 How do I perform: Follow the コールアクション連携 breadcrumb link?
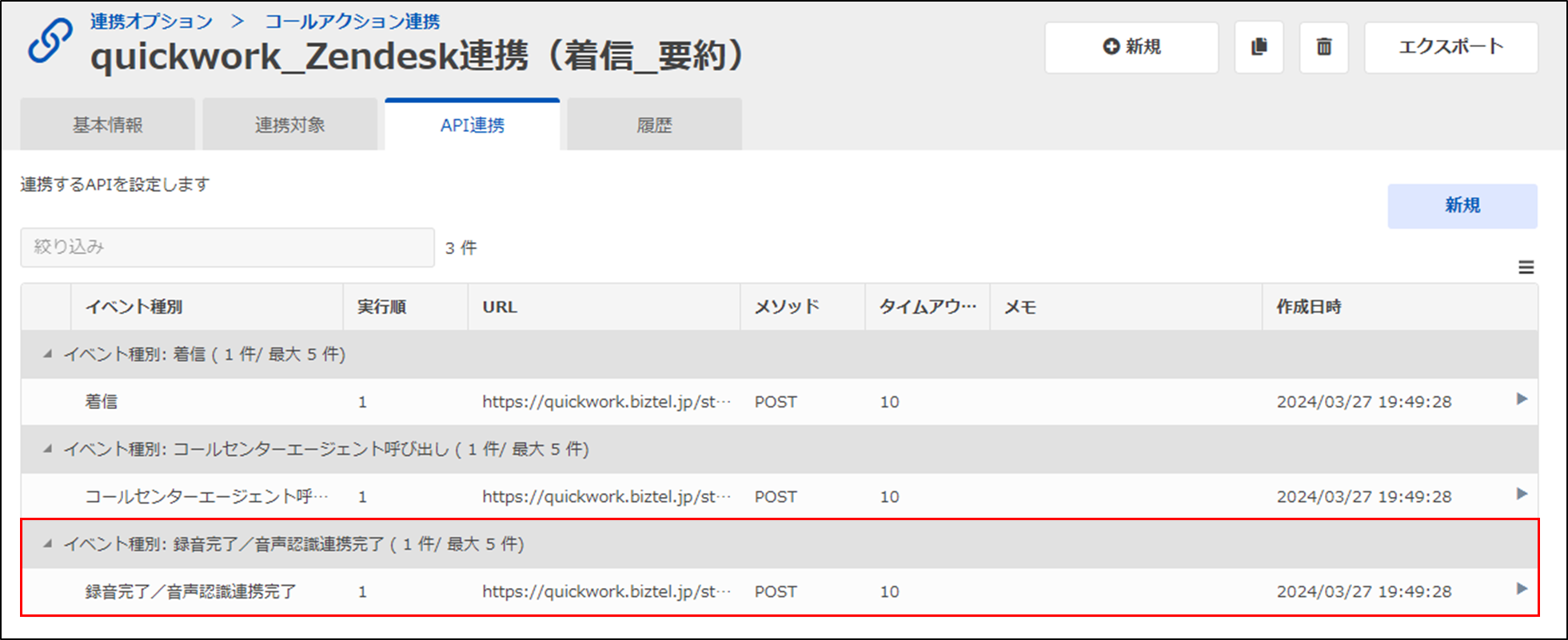[x=353, y=22]
